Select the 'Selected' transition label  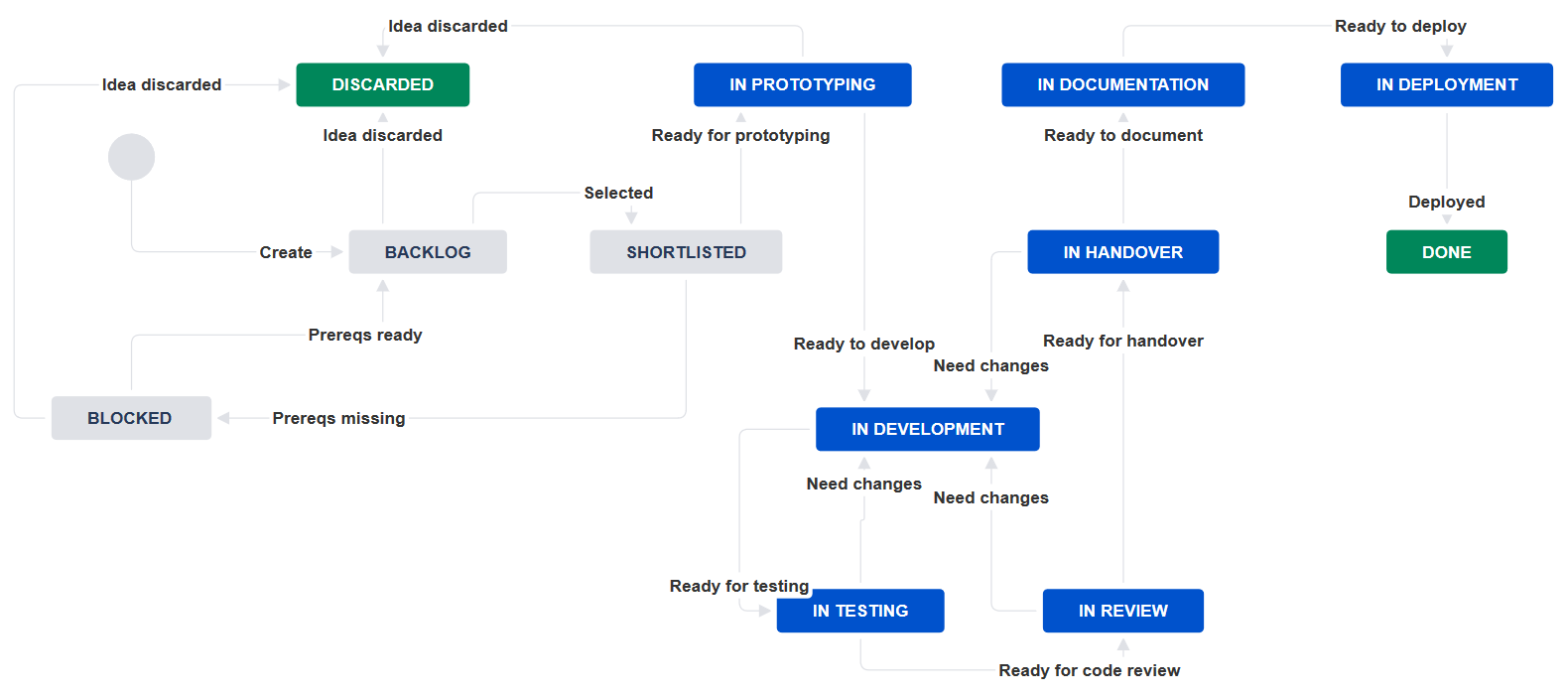(x=618, y=193)
